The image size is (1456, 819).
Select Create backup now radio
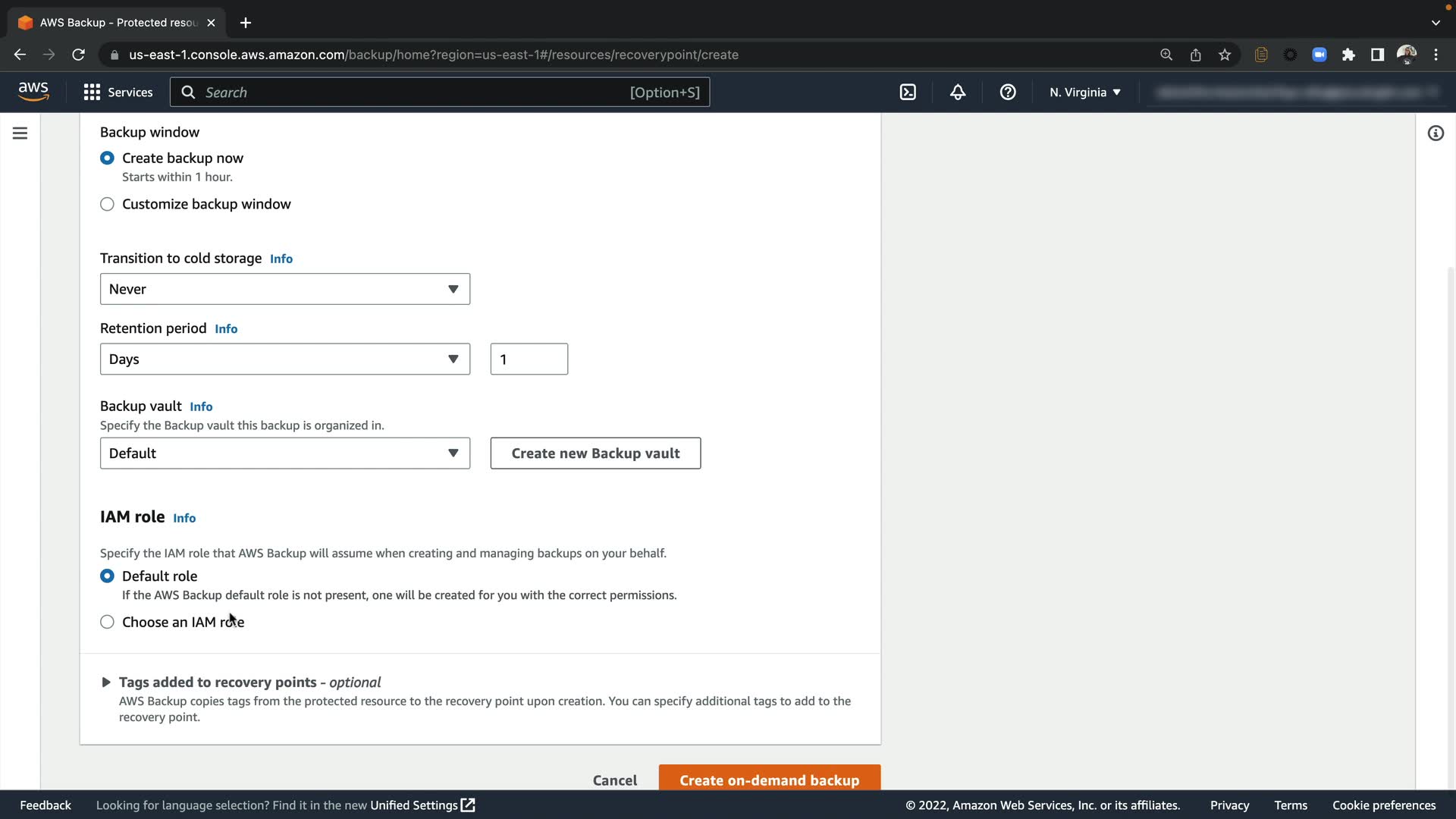(x=107, y=158)
